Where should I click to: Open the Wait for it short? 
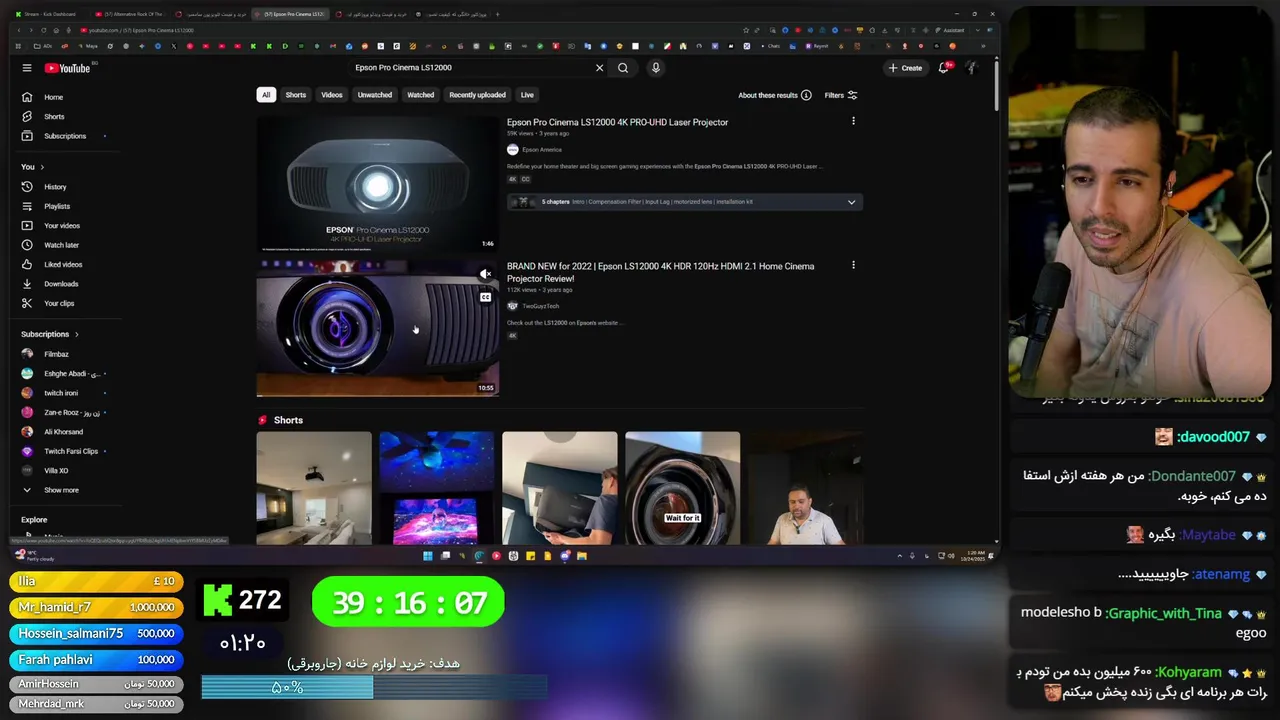[x=683, y=488]
